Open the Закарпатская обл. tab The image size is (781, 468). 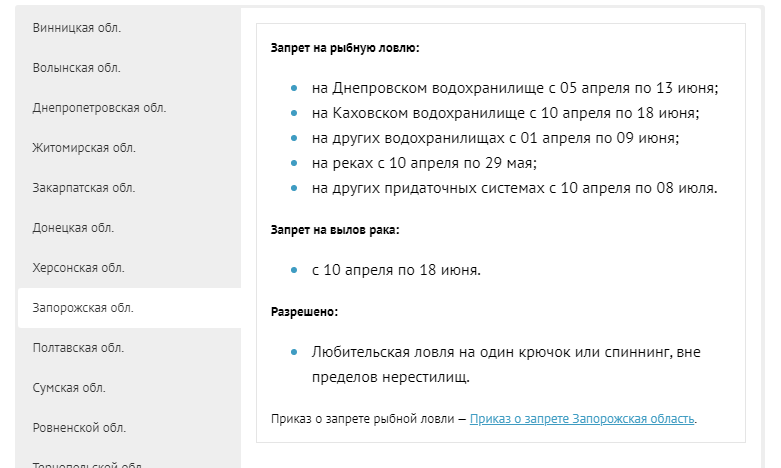point(84,188)
